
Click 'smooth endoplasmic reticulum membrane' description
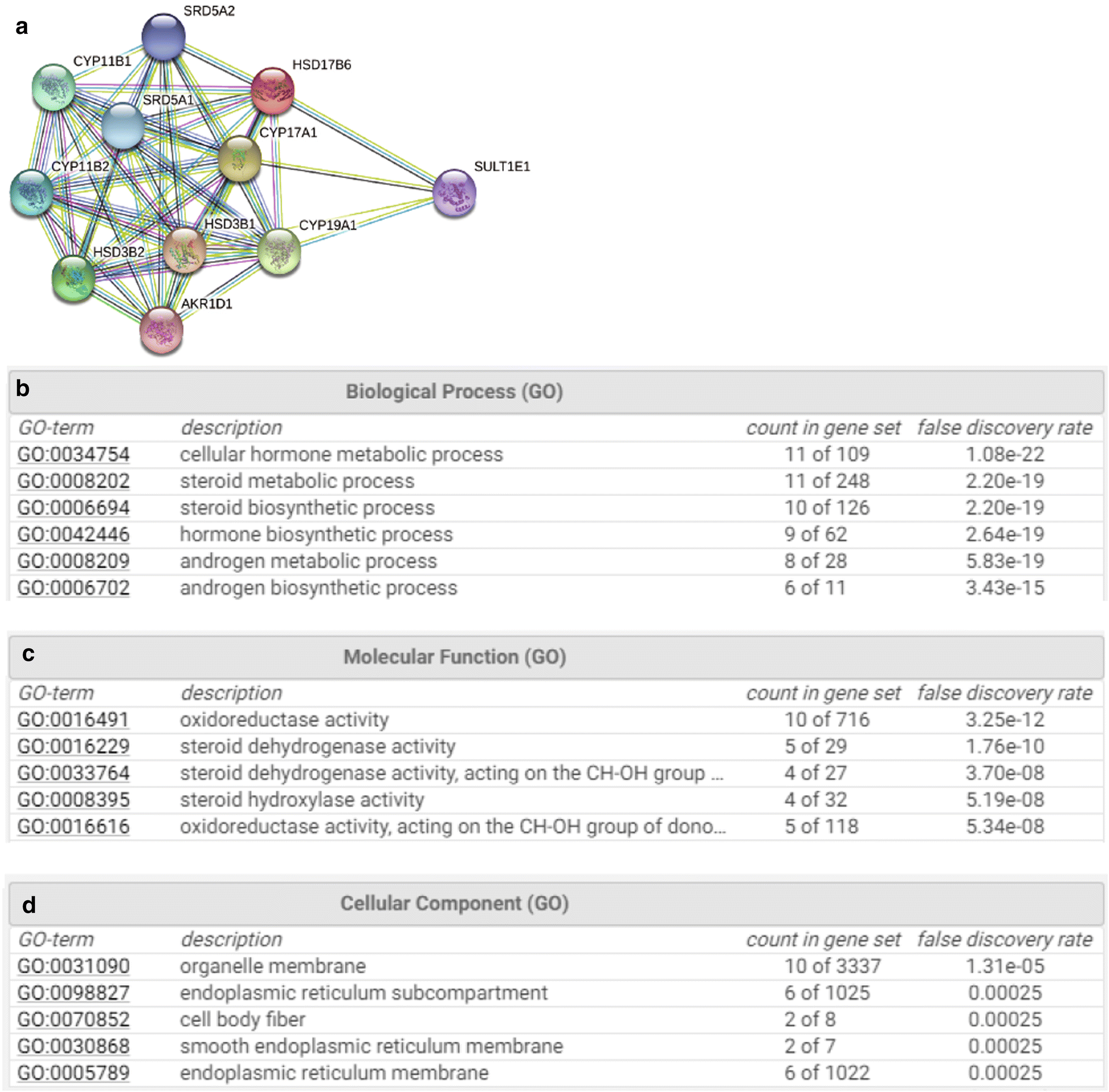[372, 1046]
